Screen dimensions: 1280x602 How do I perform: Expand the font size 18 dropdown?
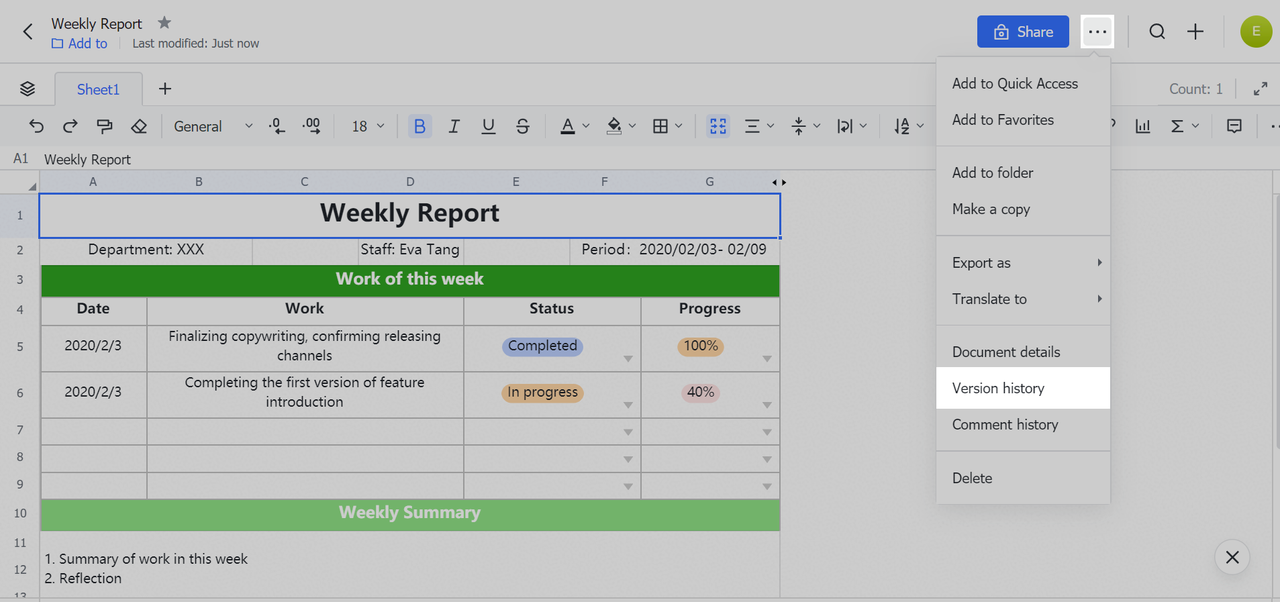click(x=369, y=126)
